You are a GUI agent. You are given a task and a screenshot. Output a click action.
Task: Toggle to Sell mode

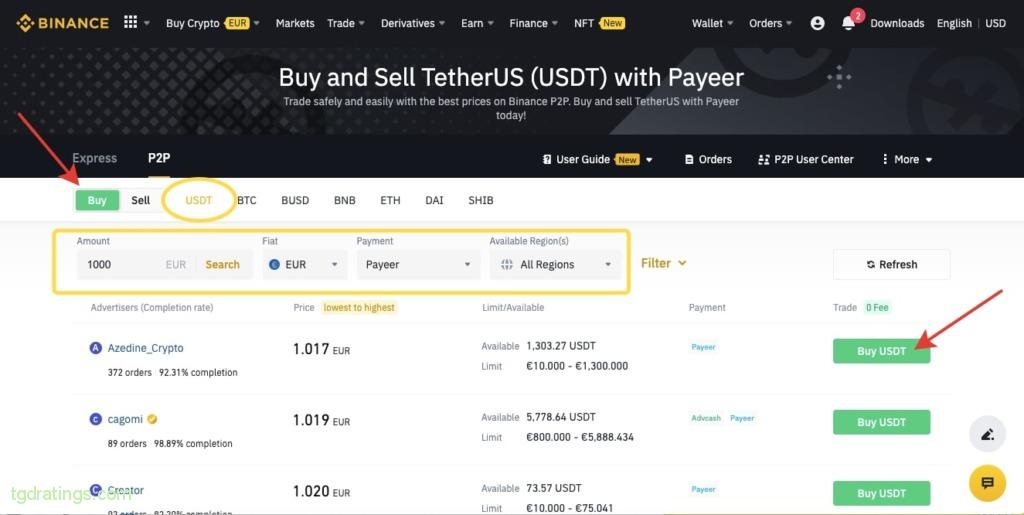point(140,200)
